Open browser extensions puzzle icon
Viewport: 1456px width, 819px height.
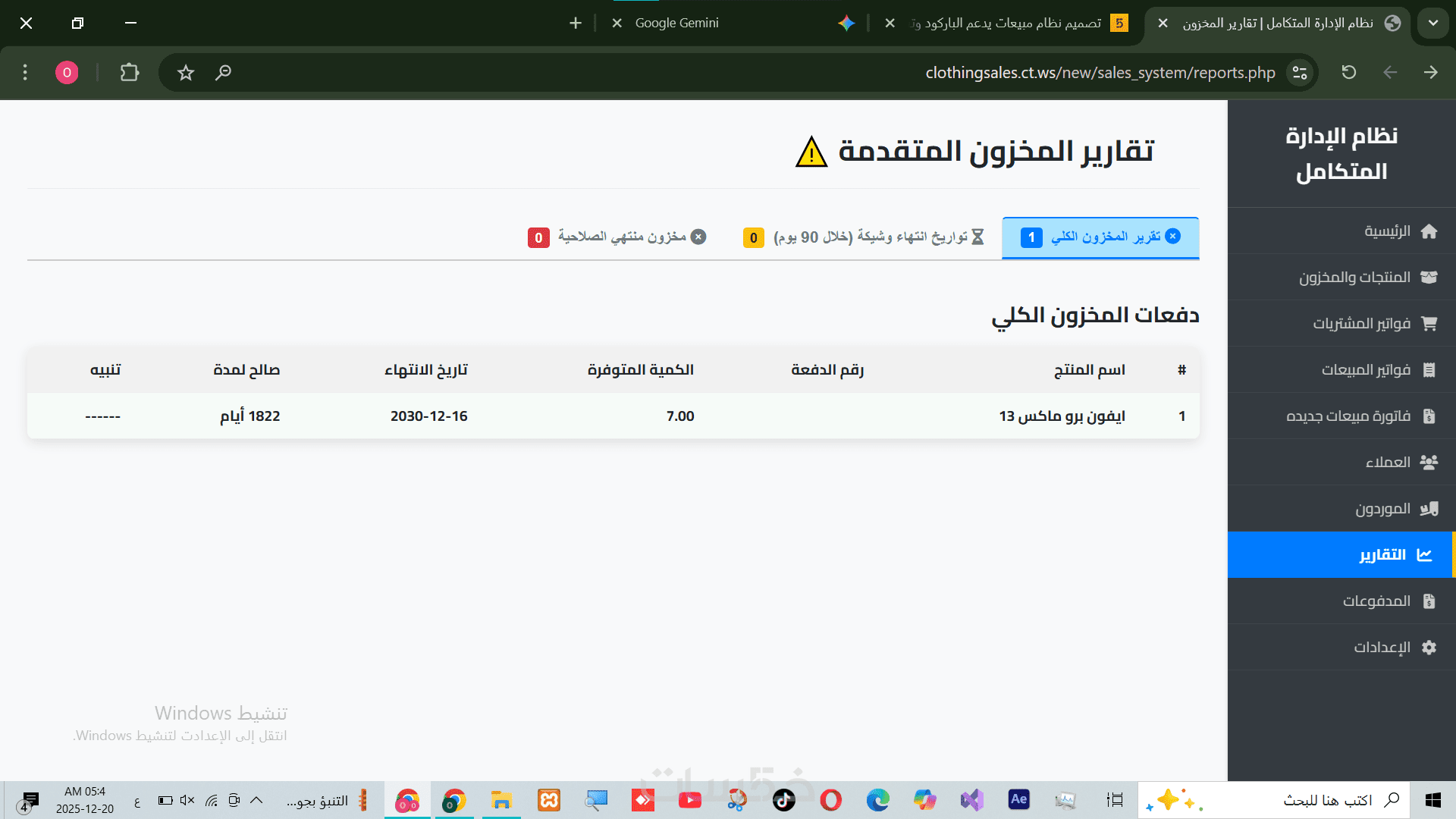point(130,72)
